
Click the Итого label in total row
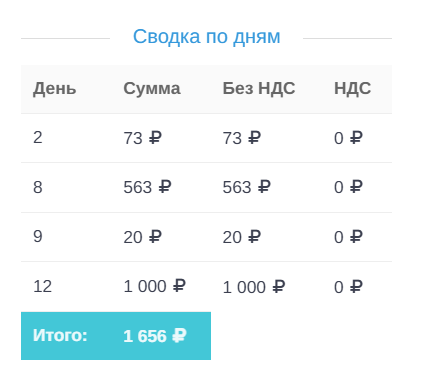tap(60, 335)
